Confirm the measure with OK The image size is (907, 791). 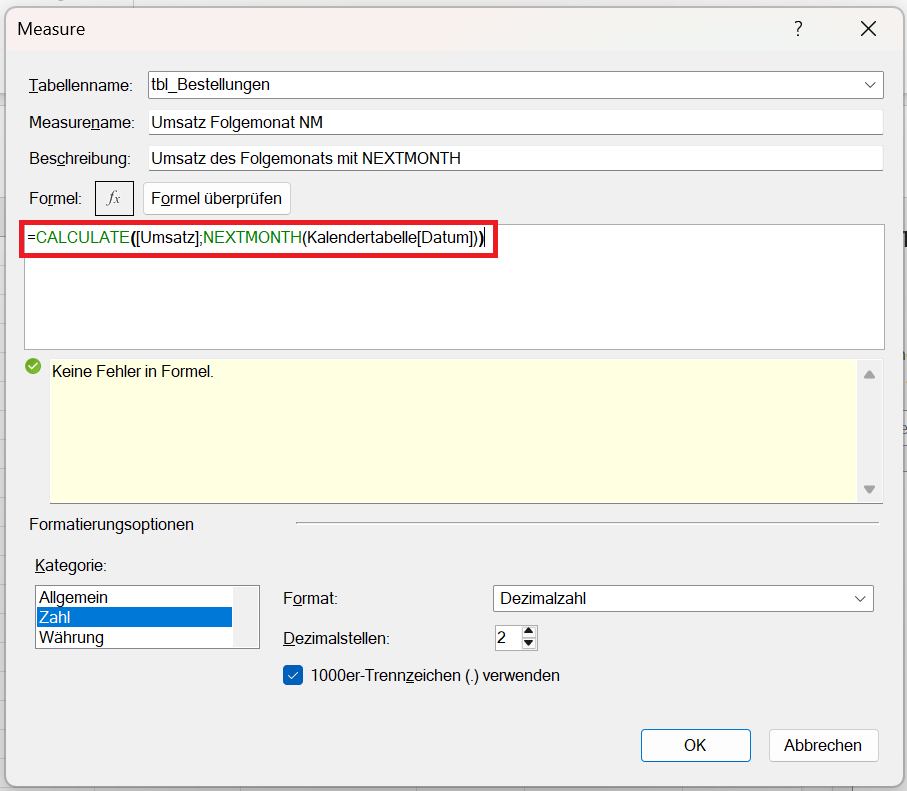click(695, 745)
